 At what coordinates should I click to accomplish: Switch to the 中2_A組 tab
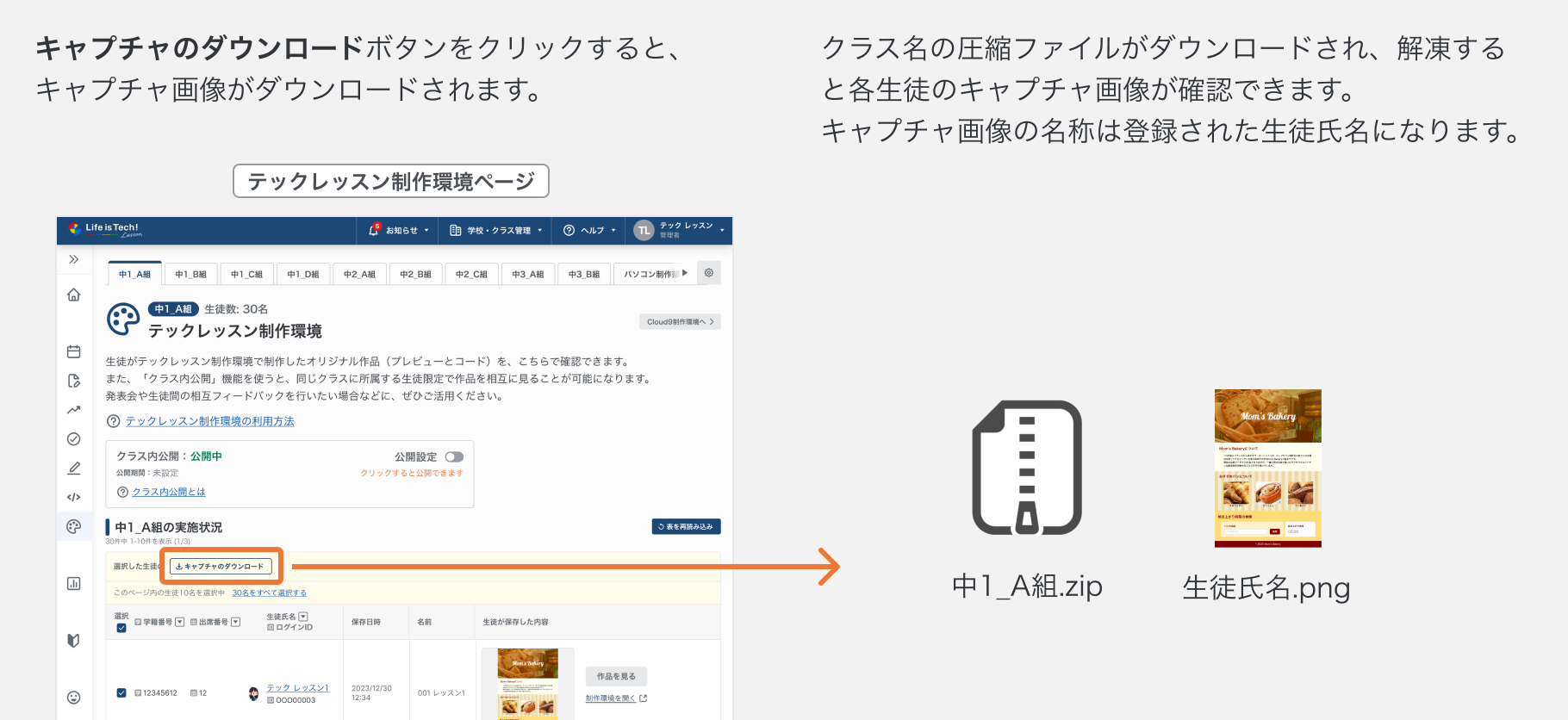(x=359, y=274)
